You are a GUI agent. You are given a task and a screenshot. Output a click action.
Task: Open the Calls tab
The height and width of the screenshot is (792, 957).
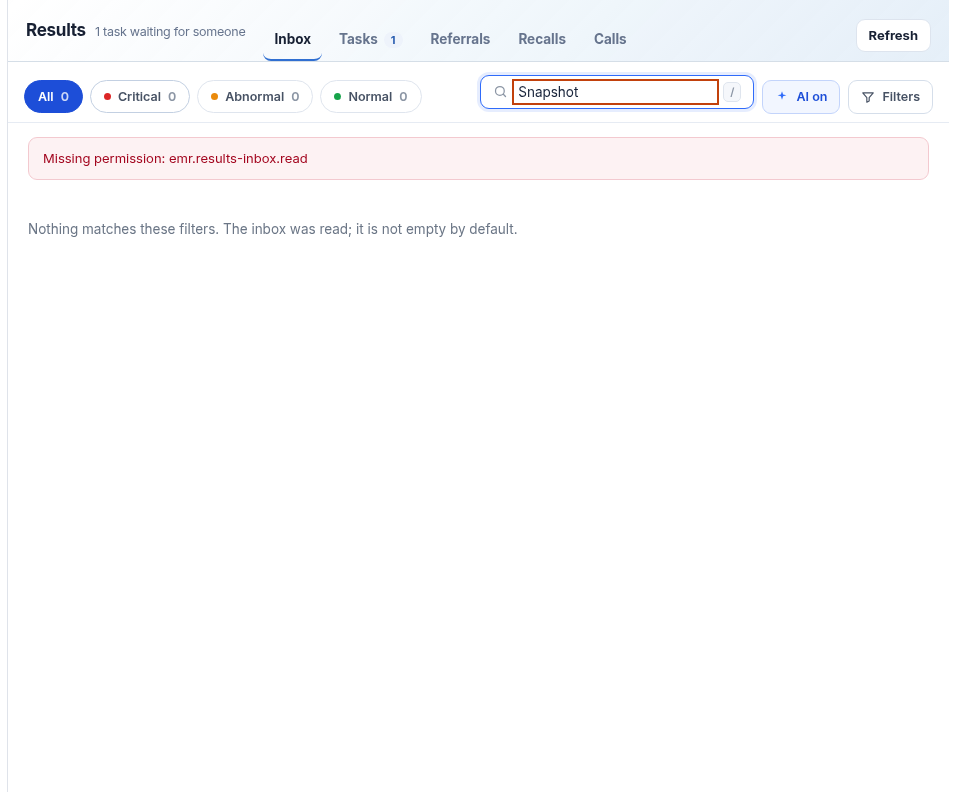[610, 39]
